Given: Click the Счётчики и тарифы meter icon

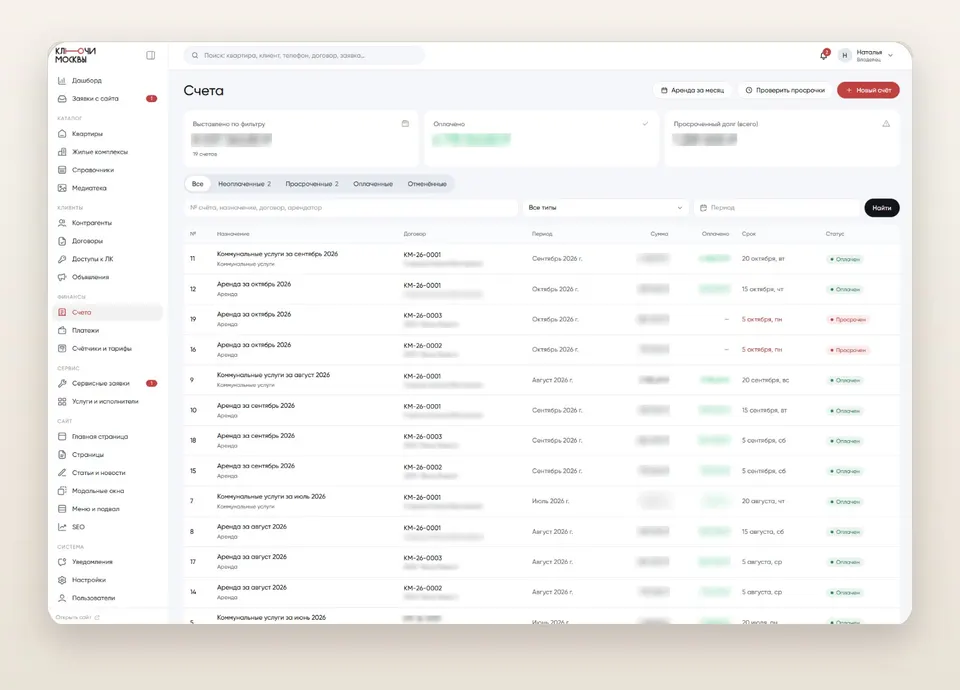Looking at the screenshot, I should [62, 348].
